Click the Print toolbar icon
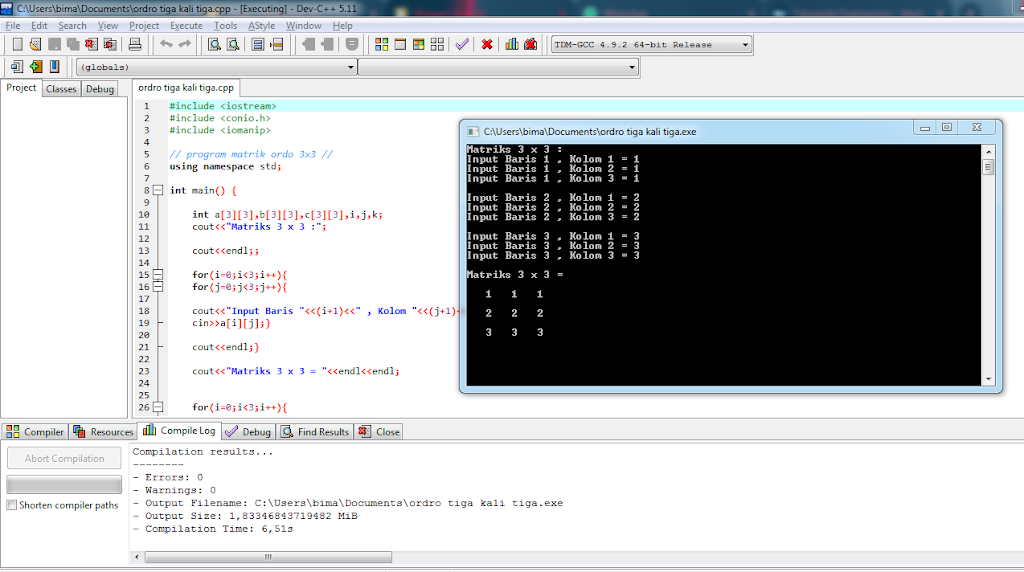The height and width of the screenshot is (572, 1024). click(x=135, y=44)
